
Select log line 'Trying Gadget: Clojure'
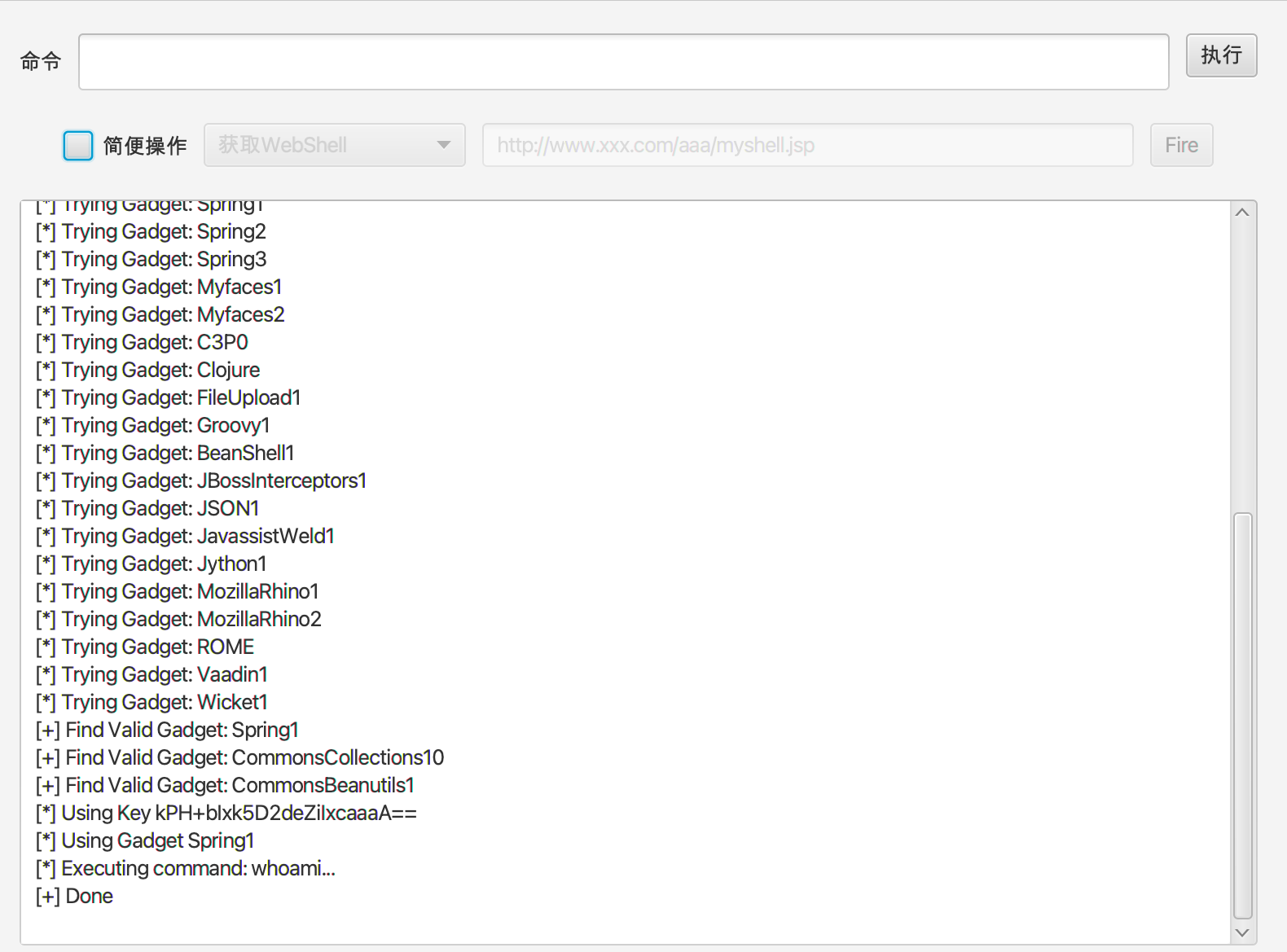147,370
